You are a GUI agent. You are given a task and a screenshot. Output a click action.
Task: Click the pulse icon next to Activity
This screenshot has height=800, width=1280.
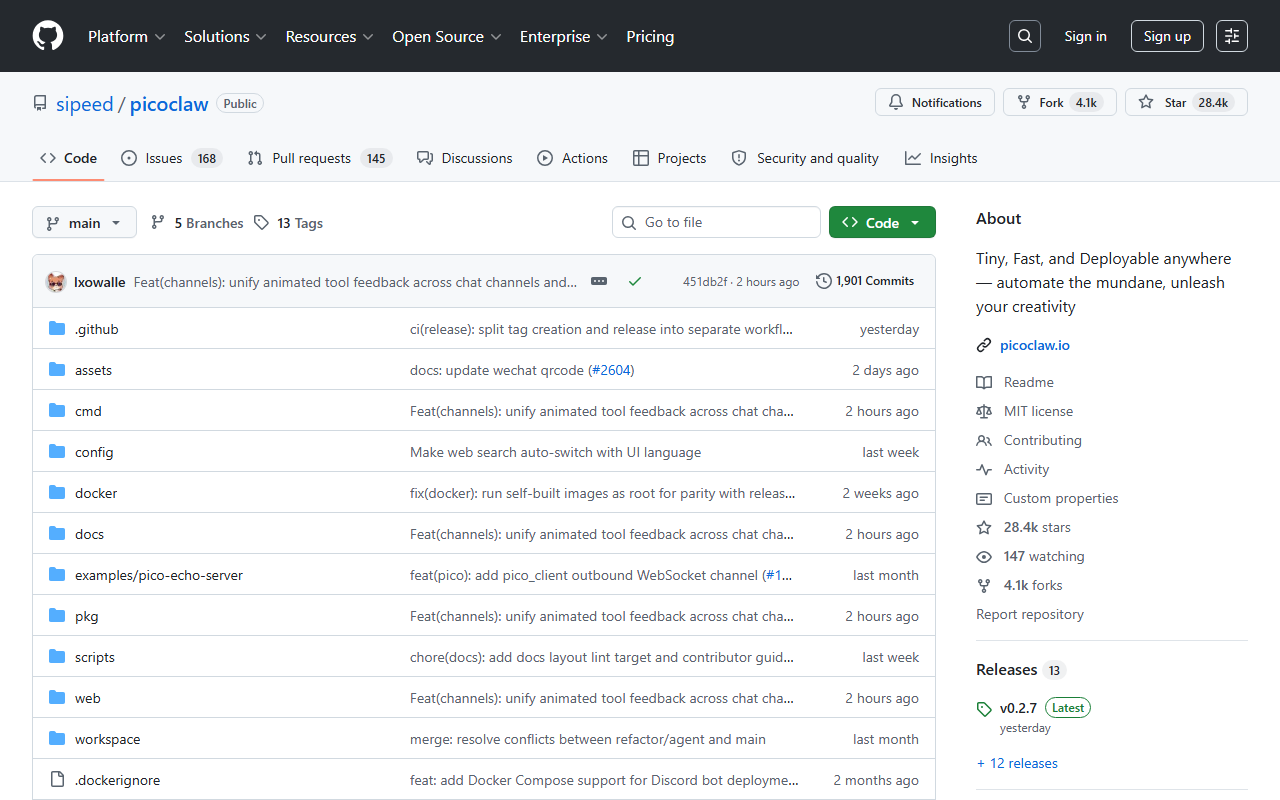point(984,469)
